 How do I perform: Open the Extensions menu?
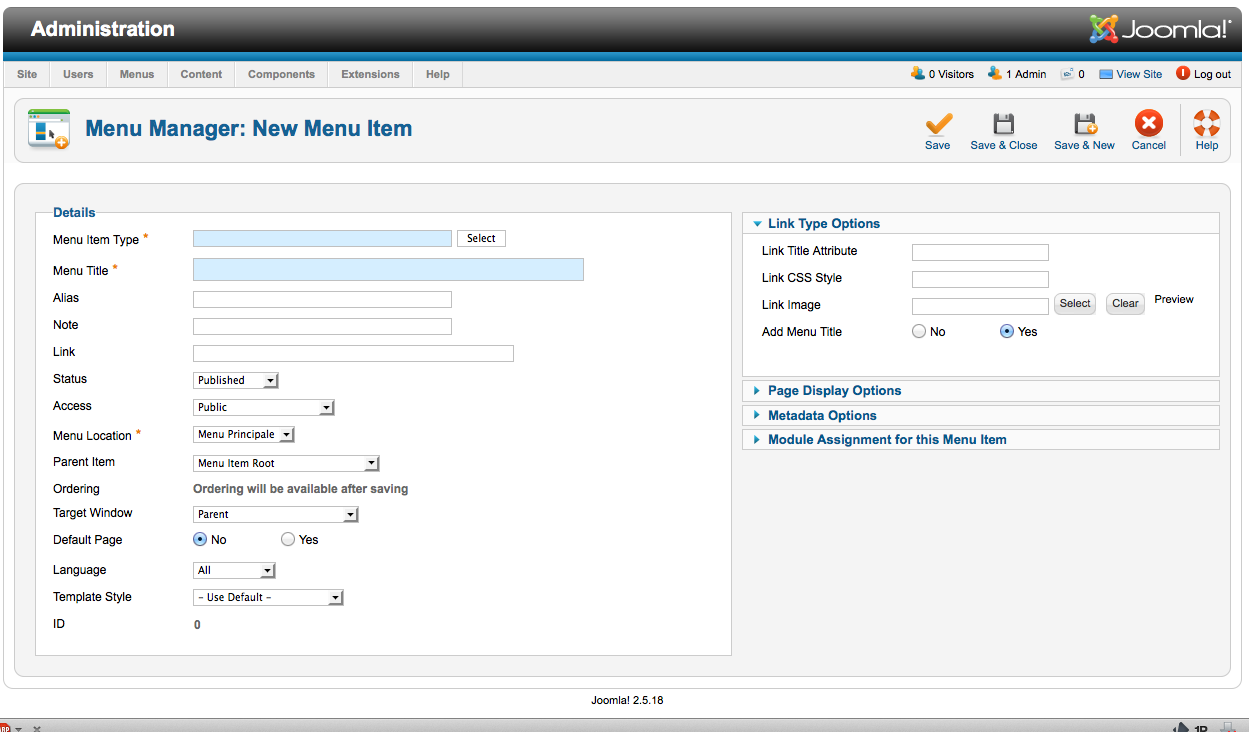click(370, 75)
